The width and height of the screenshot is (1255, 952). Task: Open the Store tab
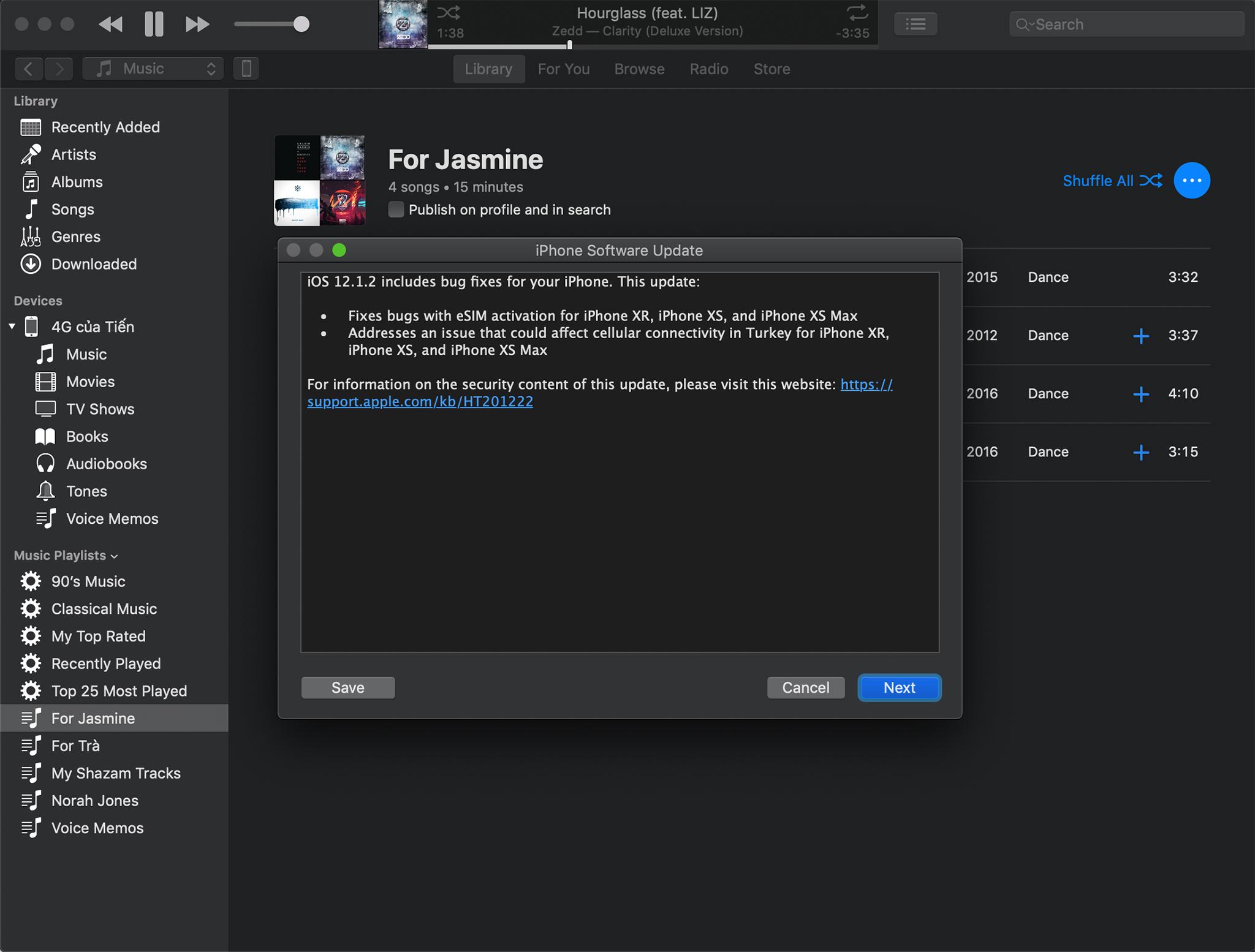coord(772,69)
